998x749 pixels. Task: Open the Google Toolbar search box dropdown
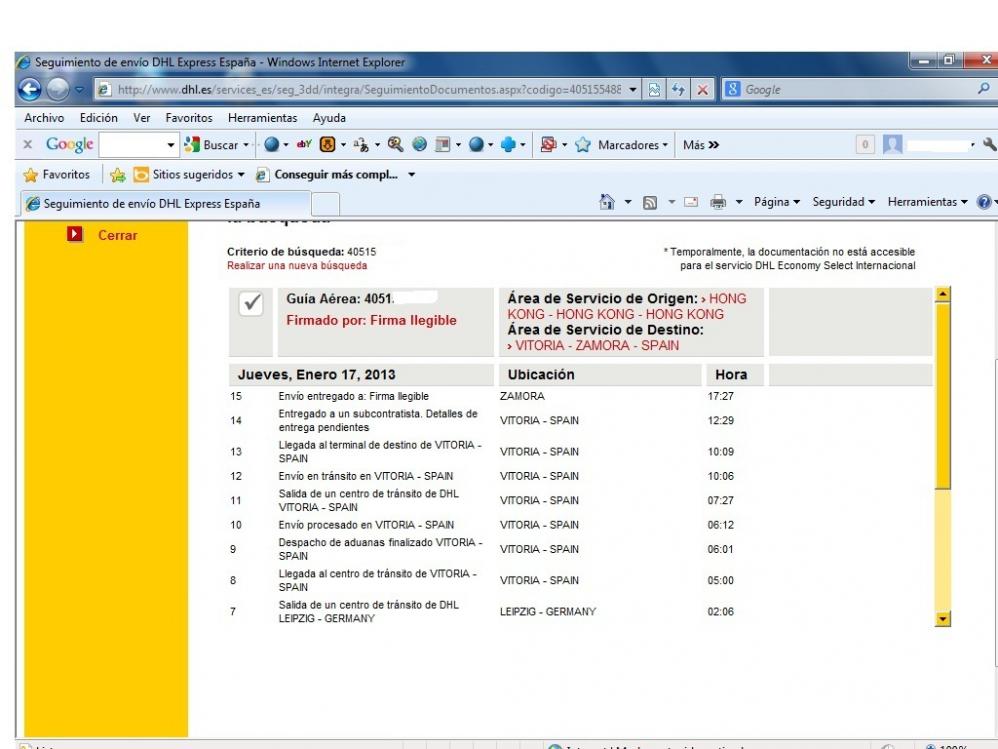tap(171, 145)
